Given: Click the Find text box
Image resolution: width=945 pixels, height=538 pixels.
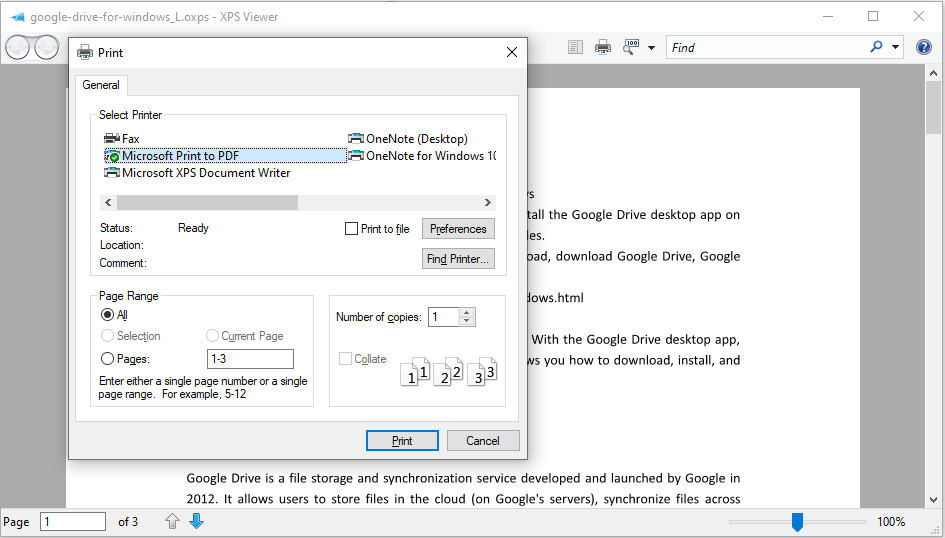Looking at the screenshot, I should [766, 48].
